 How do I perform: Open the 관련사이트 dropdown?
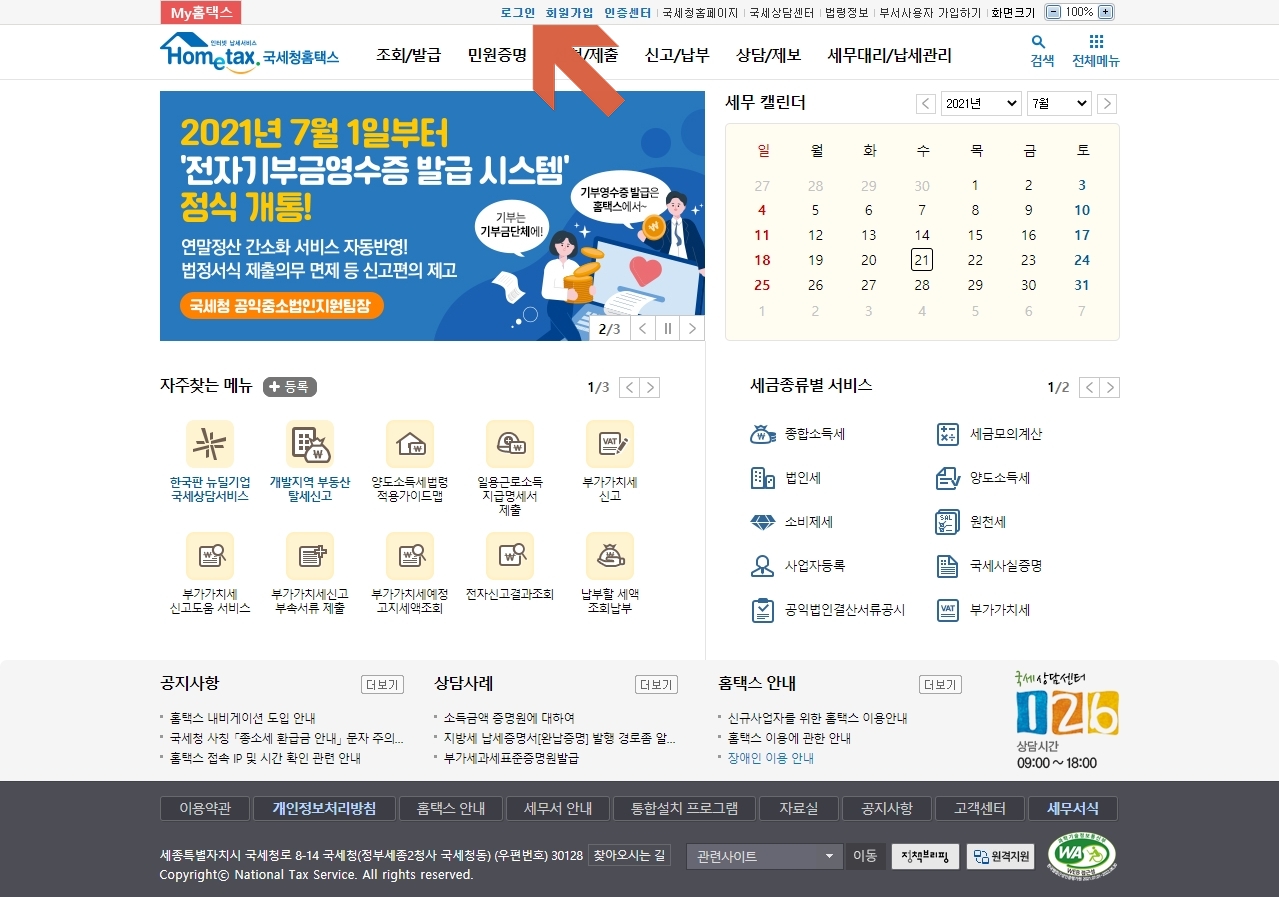[x=765, y=857]
